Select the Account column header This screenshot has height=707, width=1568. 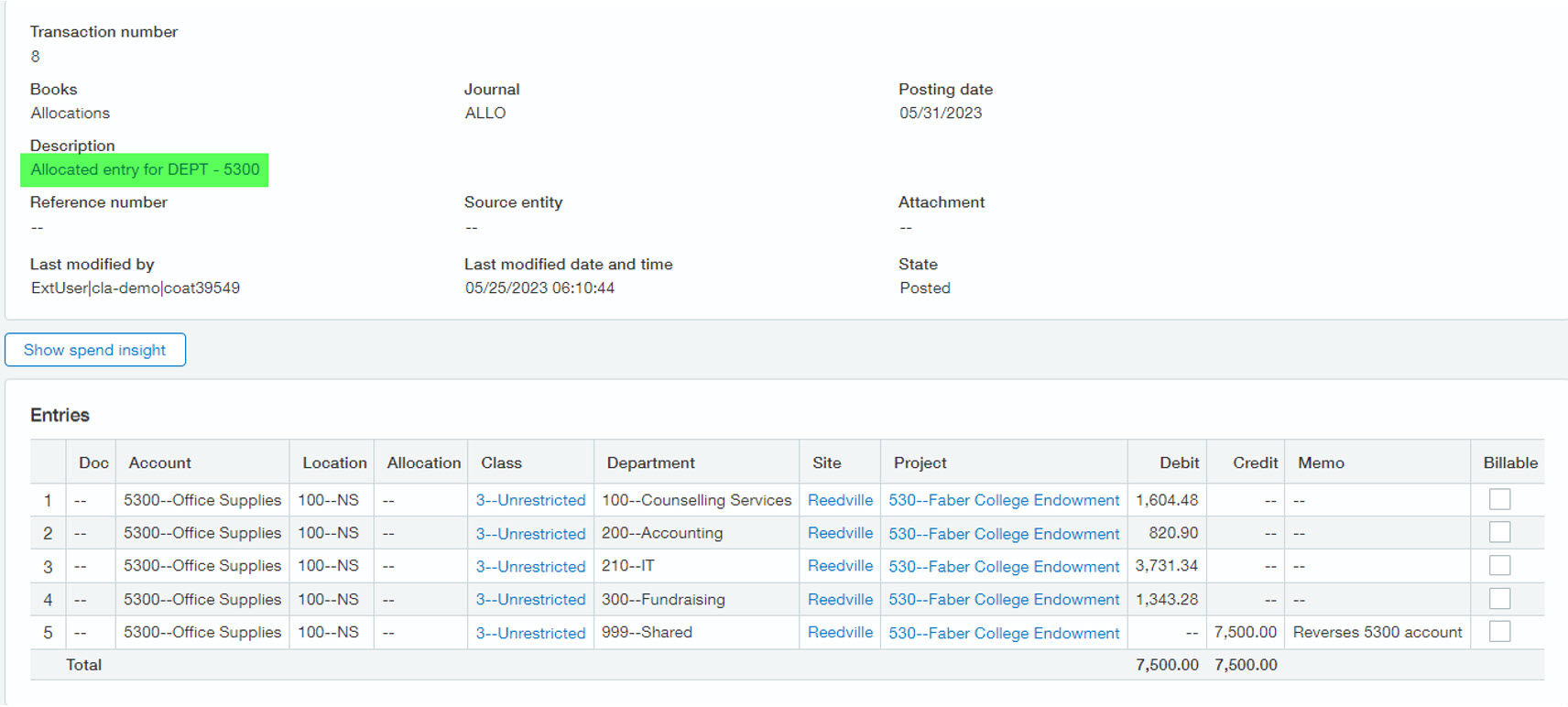point(160,462)
